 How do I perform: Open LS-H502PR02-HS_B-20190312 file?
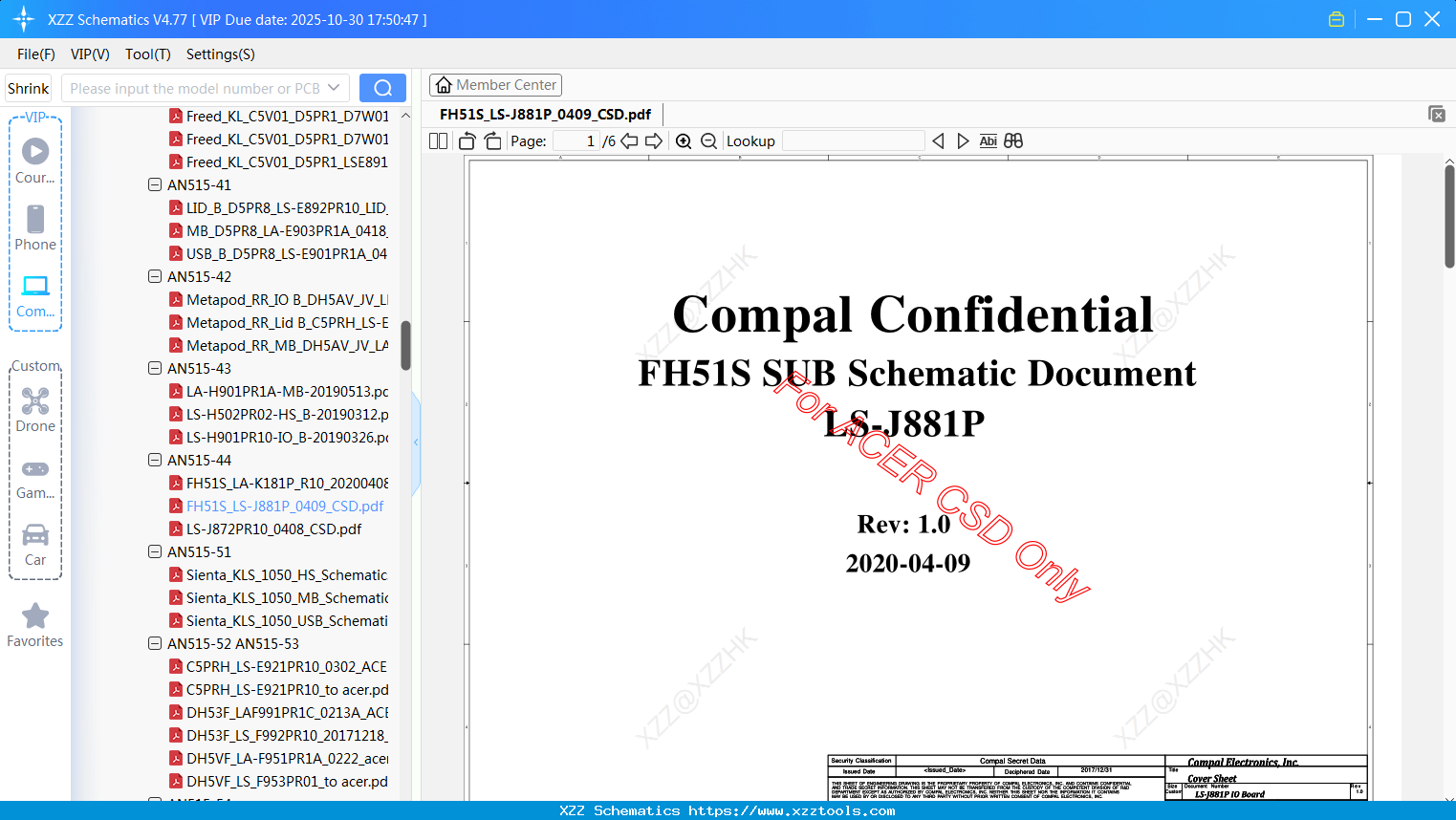(278, 414)
